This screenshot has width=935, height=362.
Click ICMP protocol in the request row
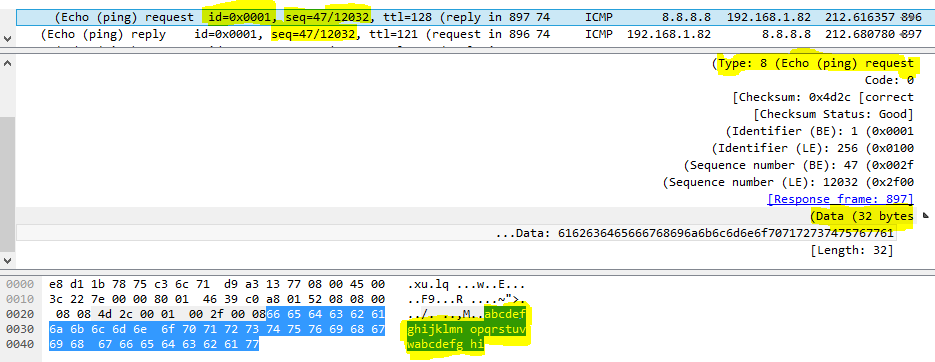(599, 17)
